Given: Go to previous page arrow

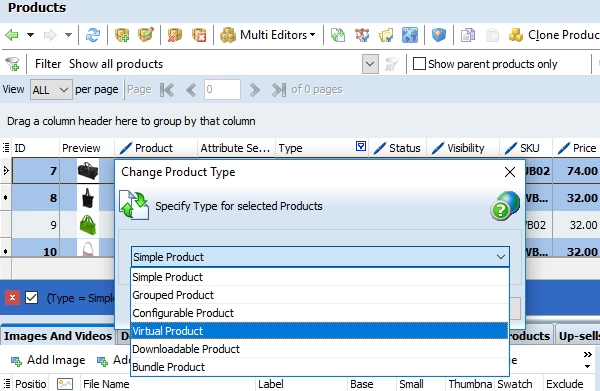Looking at the screenshot, I should click(191, 90).
